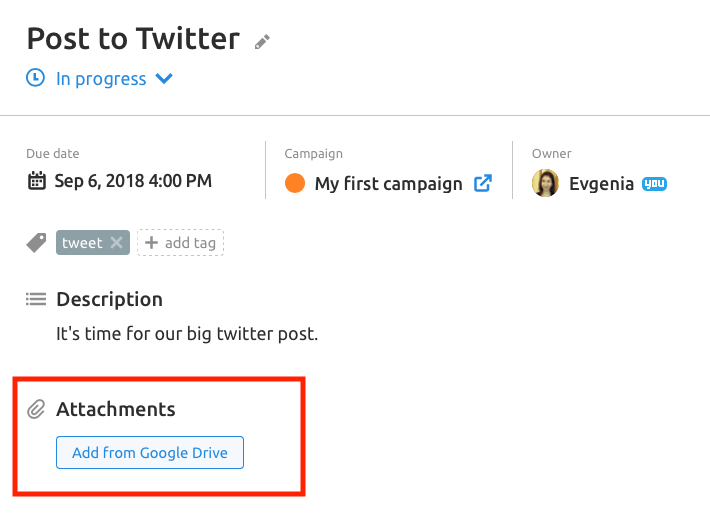Image resolution: width=710 pixels, height=519 pixels.
Task: Click the orange campaign color dot
Action: point(295,183)
